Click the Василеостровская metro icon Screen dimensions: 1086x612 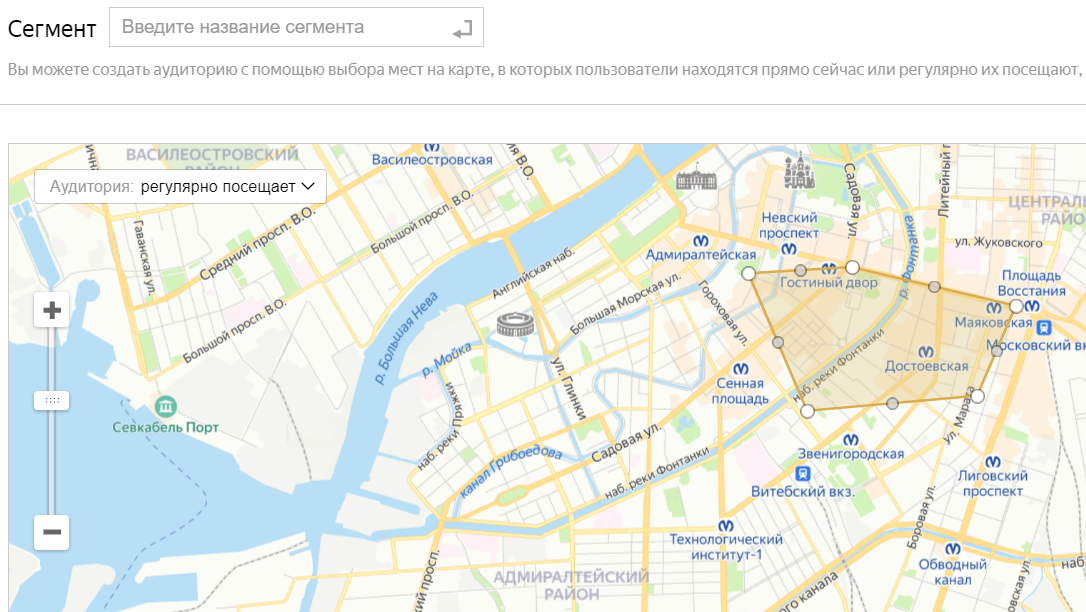[x=431, y=147]
